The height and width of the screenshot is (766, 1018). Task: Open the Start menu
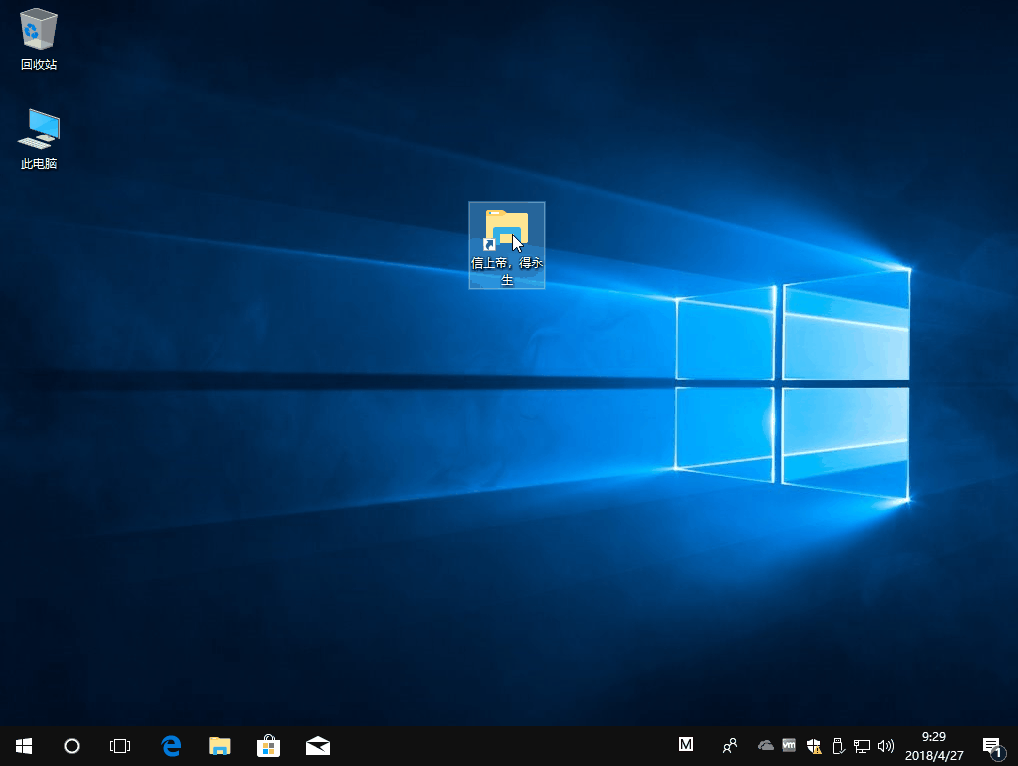click(23, 745)
